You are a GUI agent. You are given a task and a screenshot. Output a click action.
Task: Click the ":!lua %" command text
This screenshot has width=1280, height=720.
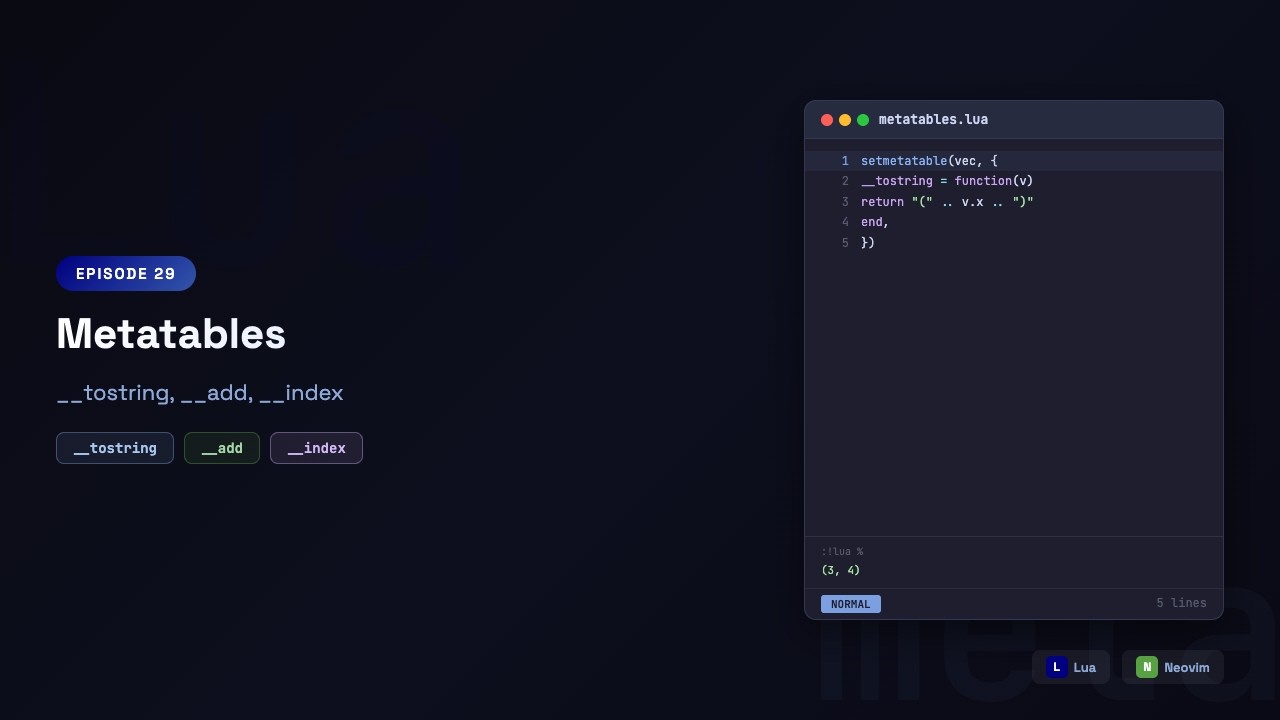842,552
